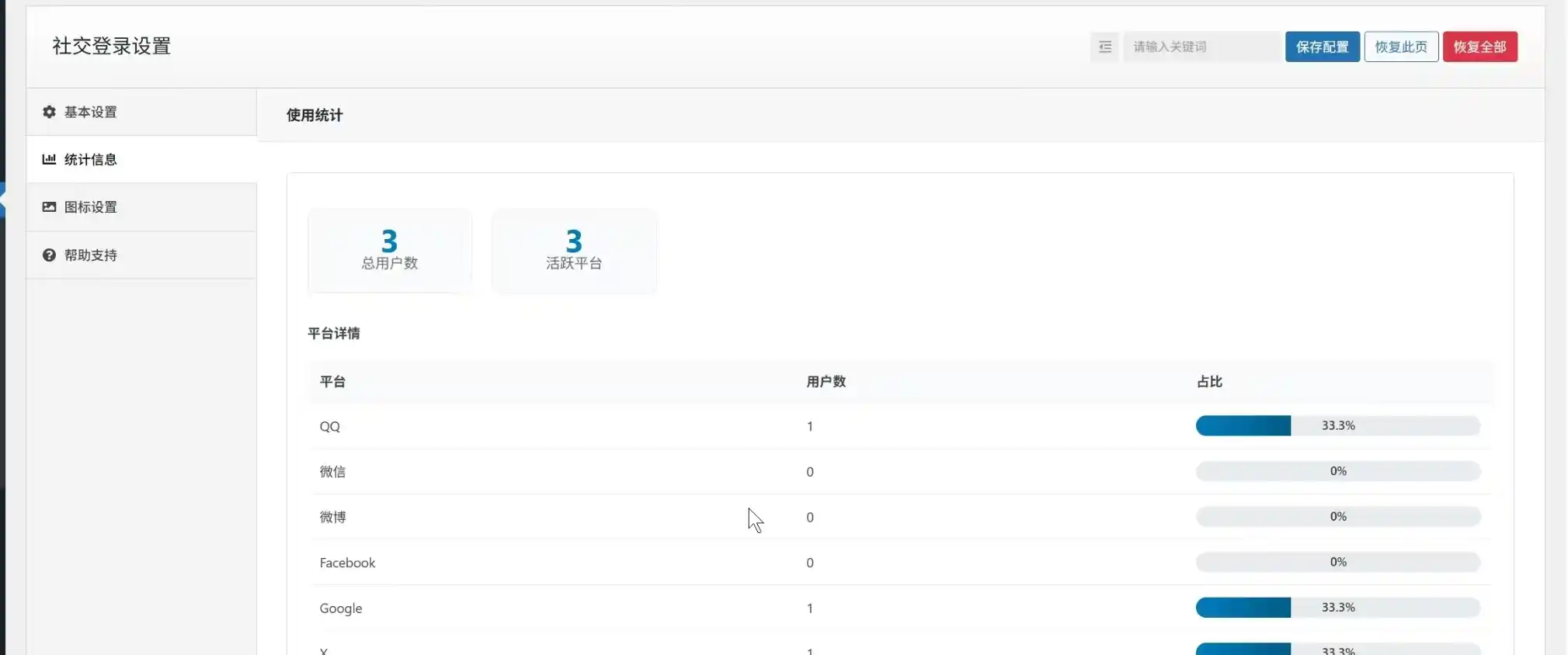
Task: Click the bar chart icon beside 统计信息
Action: coord(49,159)
